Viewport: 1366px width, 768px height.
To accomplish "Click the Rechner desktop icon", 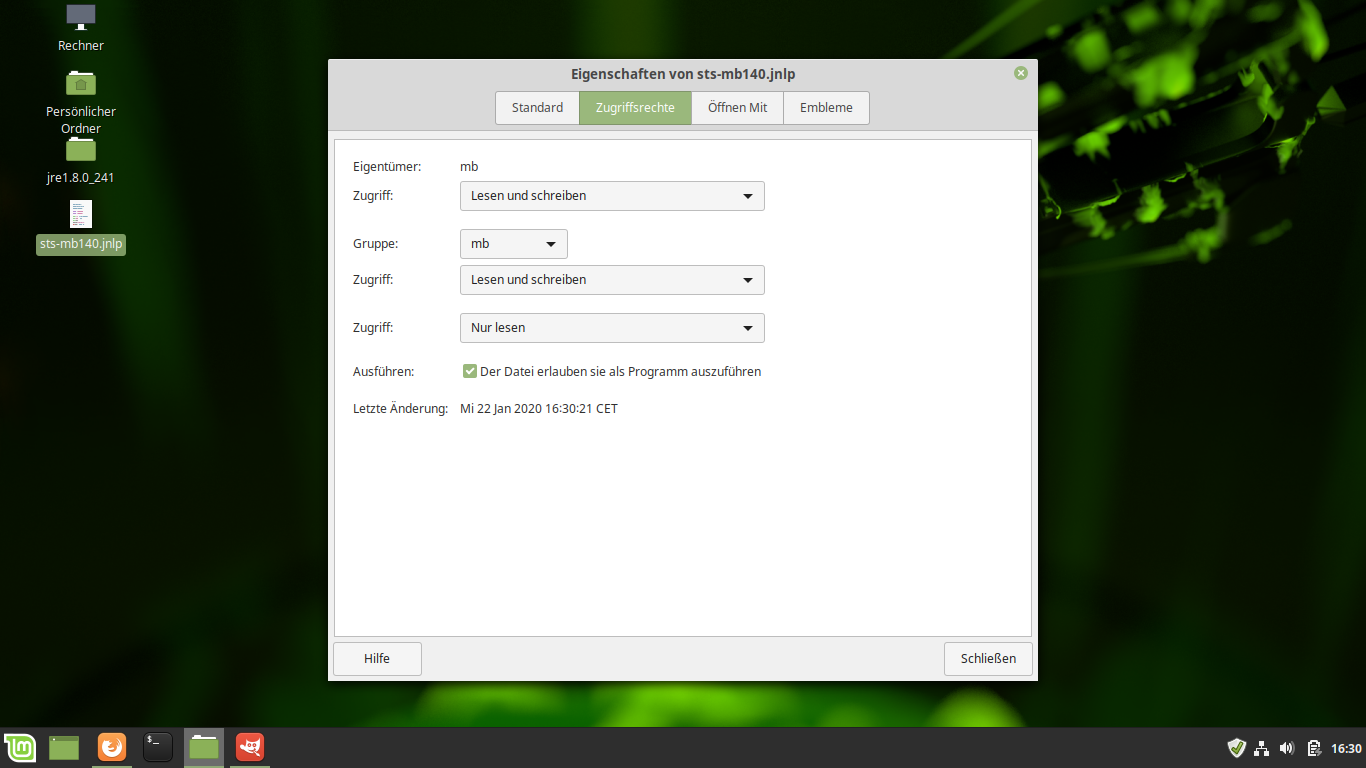I will click(x=81, y=17).
